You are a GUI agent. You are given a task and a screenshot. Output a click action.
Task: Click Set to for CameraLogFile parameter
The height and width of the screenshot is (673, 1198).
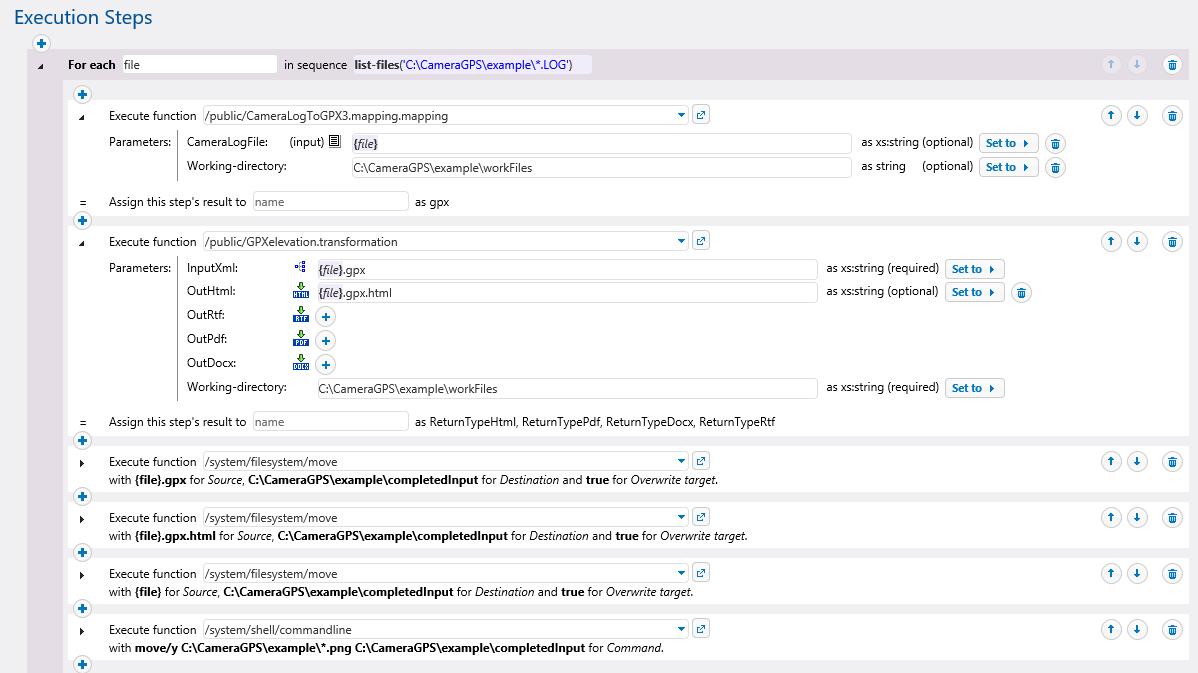(x=1009, y=144)
